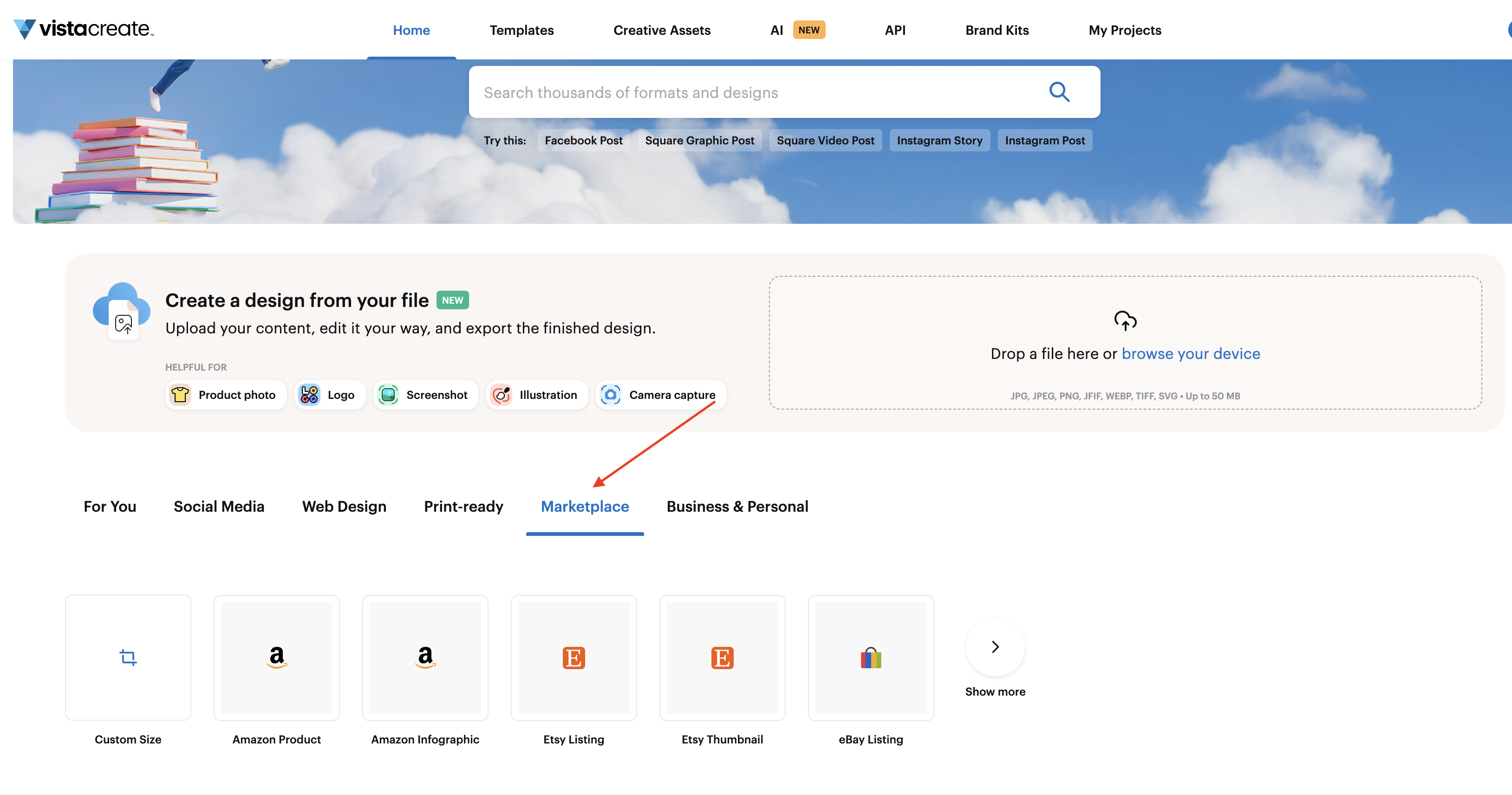Viewport: 1512px width, 795px height.
Task: Select the Print-ready tab
Action: click(464, 506)
